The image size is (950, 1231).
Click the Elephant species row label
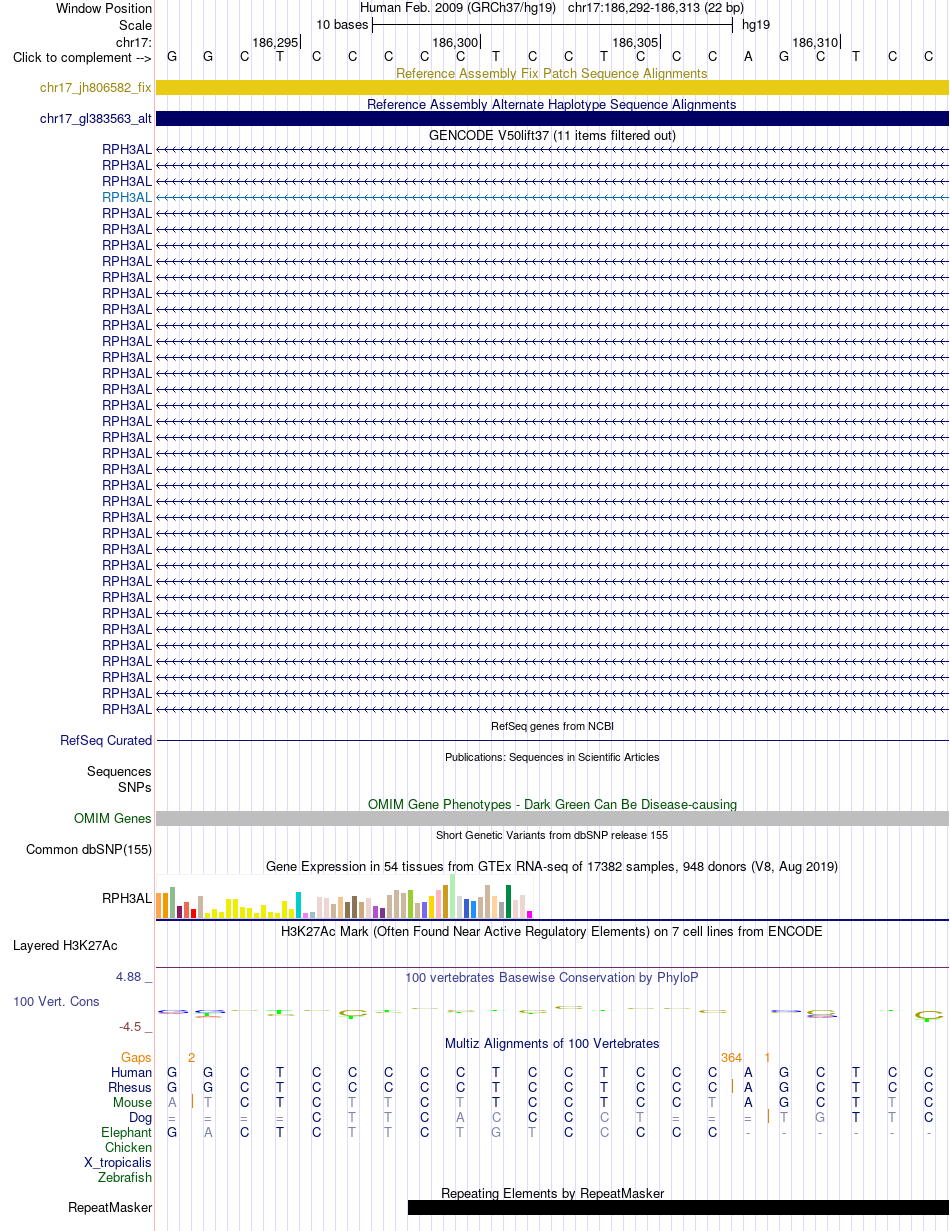point(126,1133)
